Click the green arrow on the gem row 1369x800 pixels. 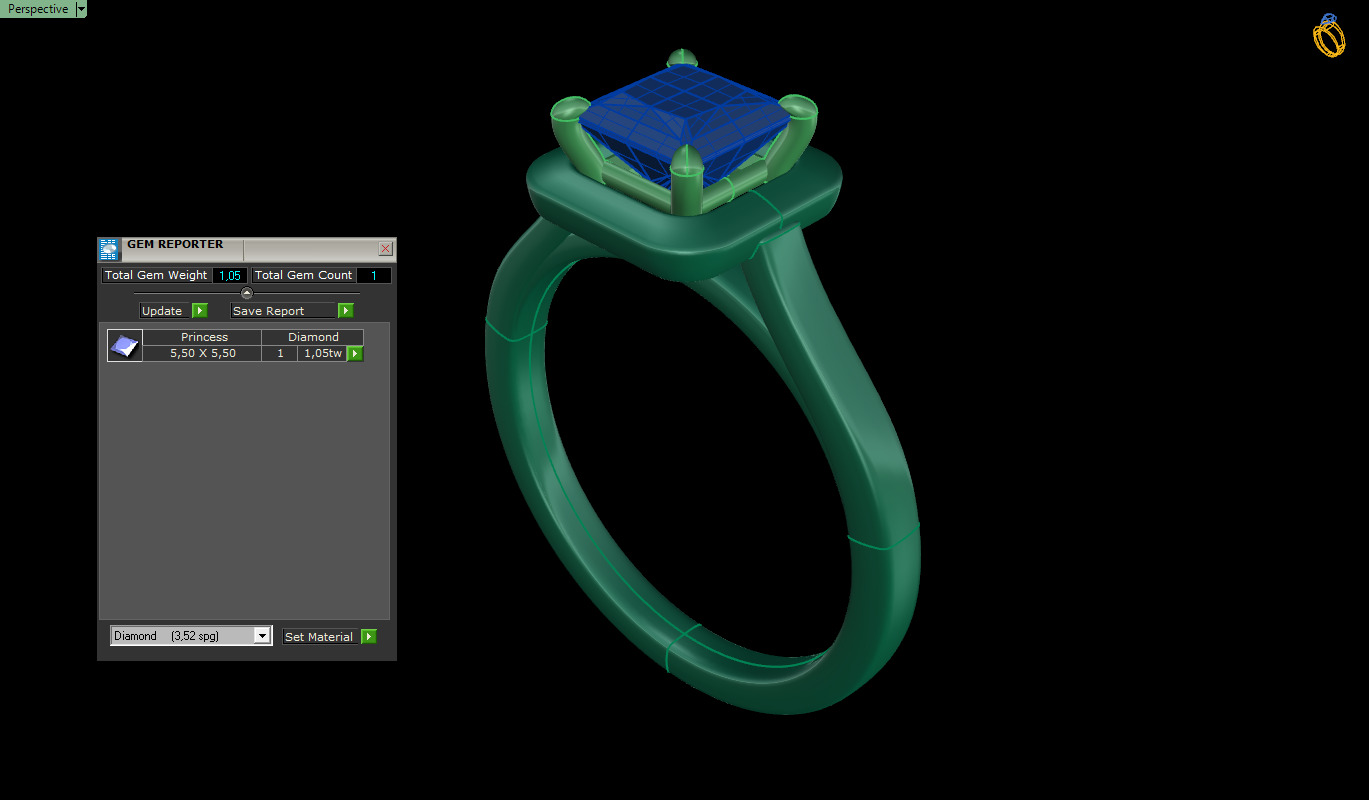355,353
